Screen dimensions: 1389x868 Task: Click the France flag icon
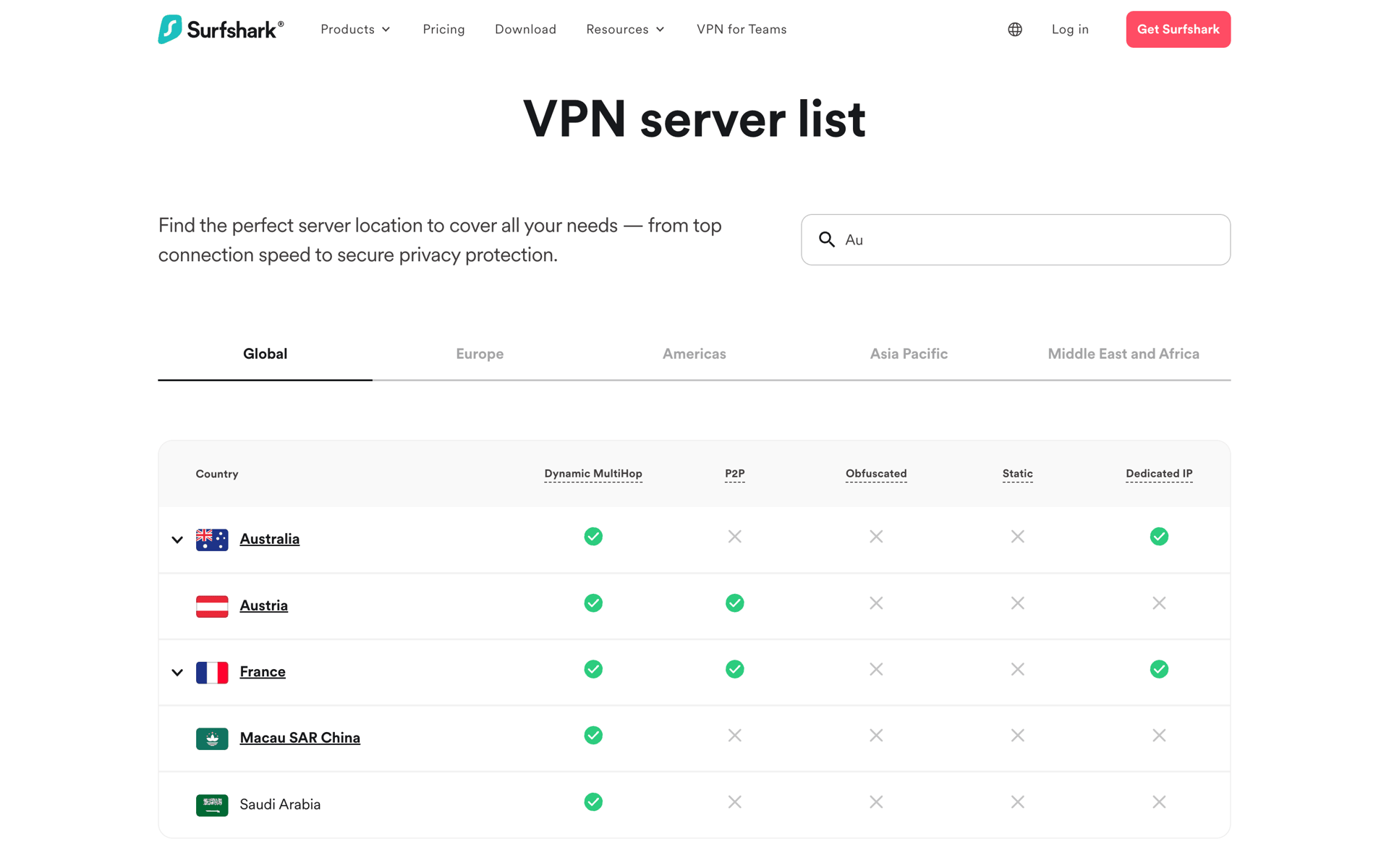click(212, 673)
